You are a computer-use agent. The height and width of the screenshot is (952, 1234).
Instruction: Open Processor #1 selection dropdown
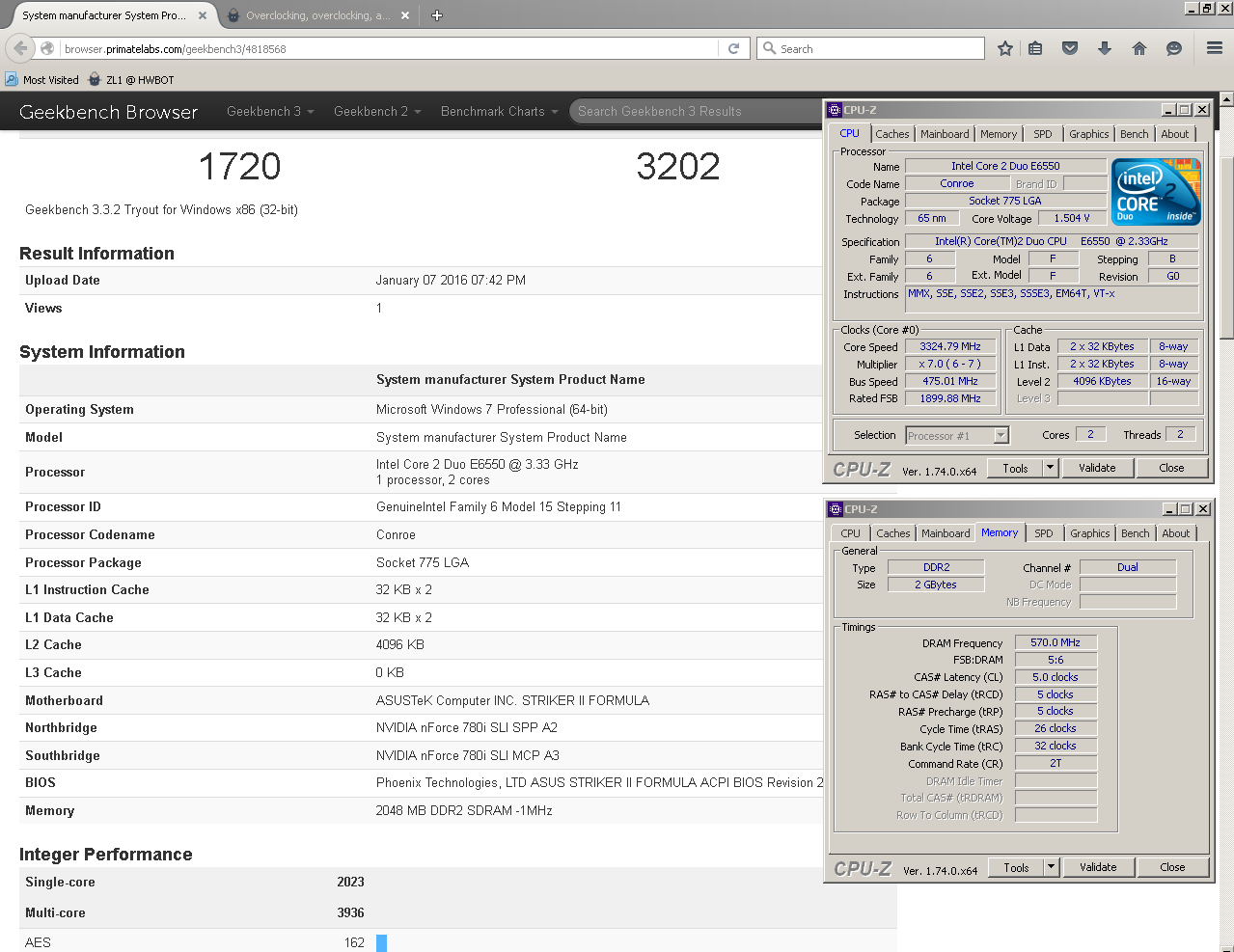957,436
